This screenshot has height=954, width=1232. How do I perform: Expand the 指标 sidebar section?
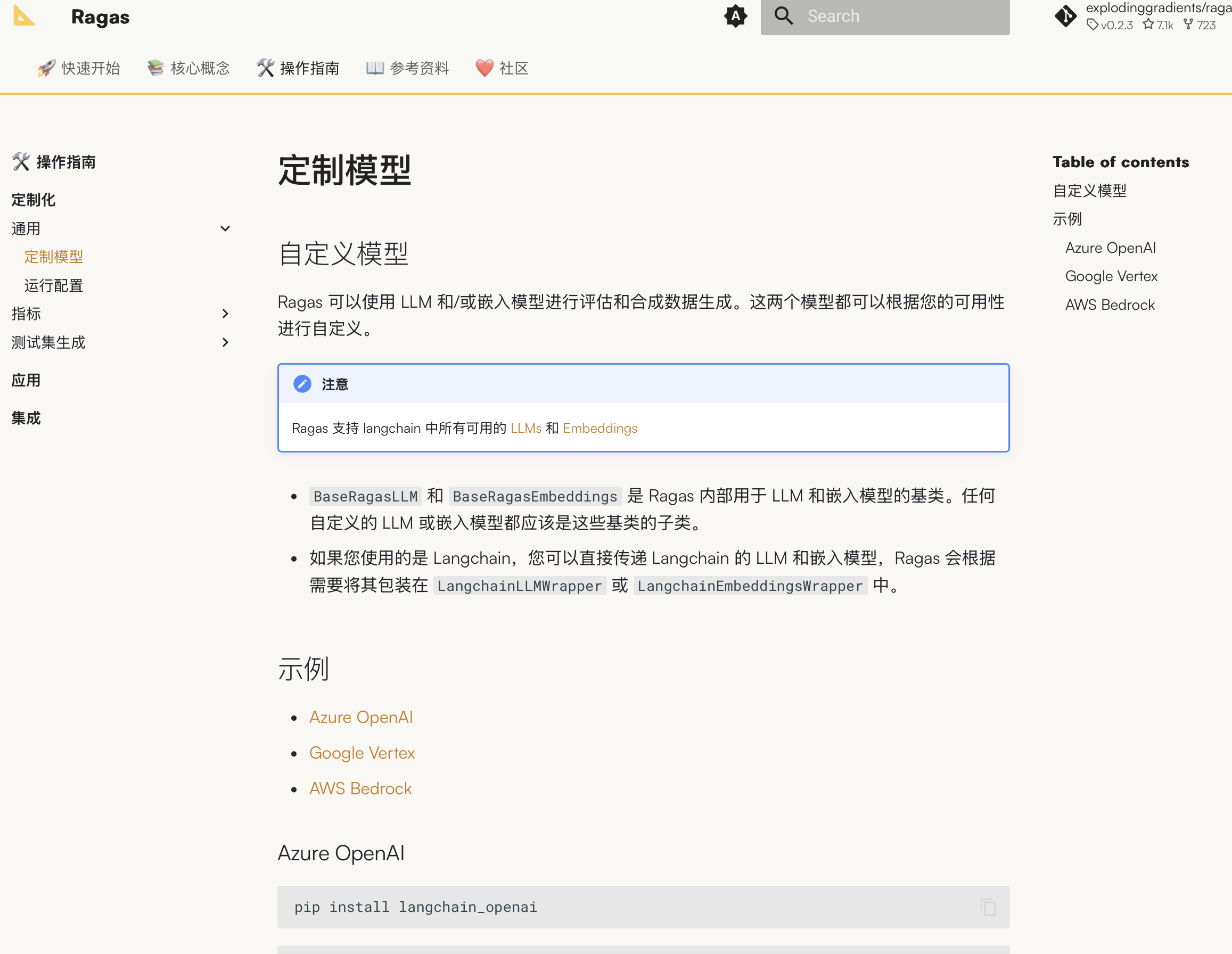click(225, 314)
